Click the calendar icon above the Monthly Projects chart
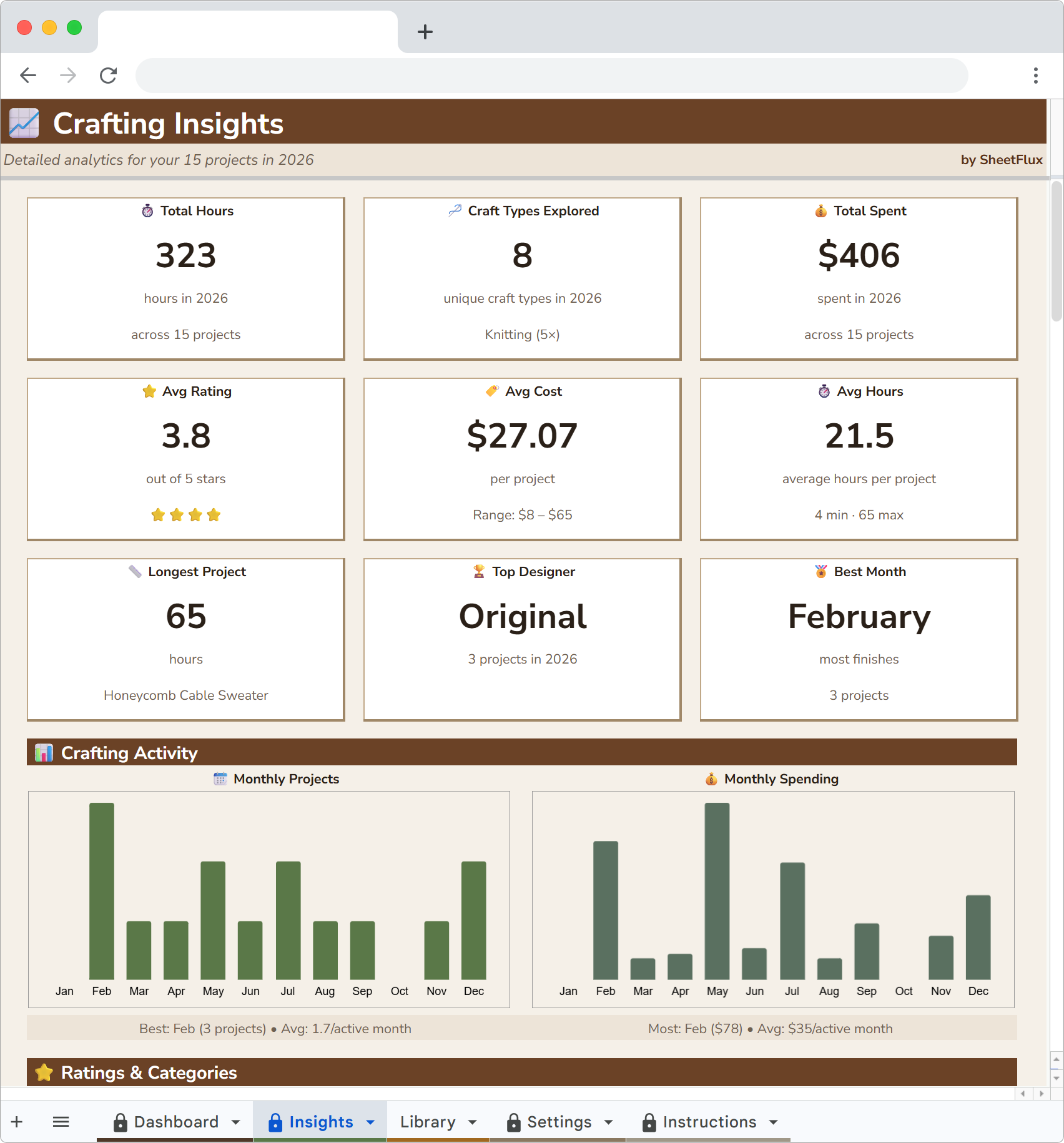The image size is (1064, 1143). pyautogui.click(x=221, y=779)
